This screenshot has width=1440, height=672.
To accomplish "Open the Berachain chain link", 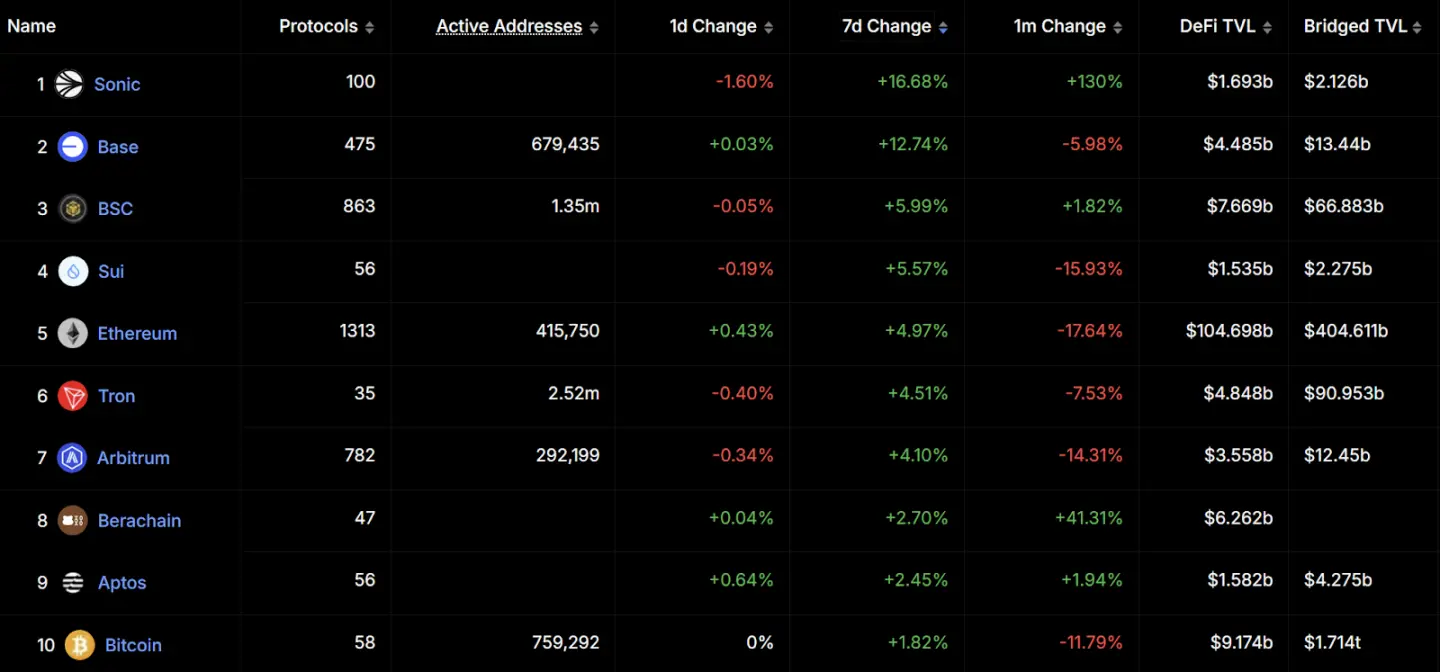I will pos(140,521).
